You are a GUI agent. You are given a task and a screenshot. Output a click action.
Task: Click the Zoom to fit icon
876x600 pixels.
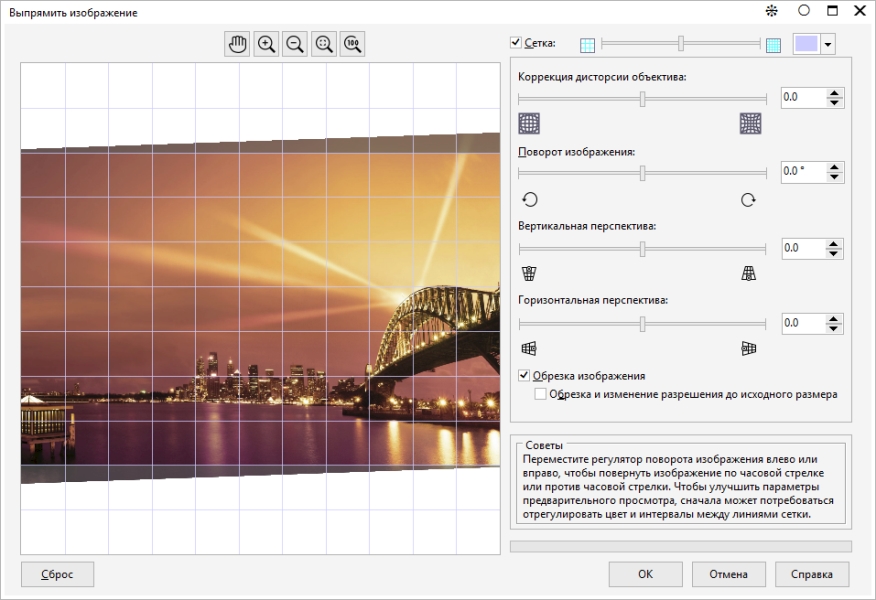click(x=323, y=44)
